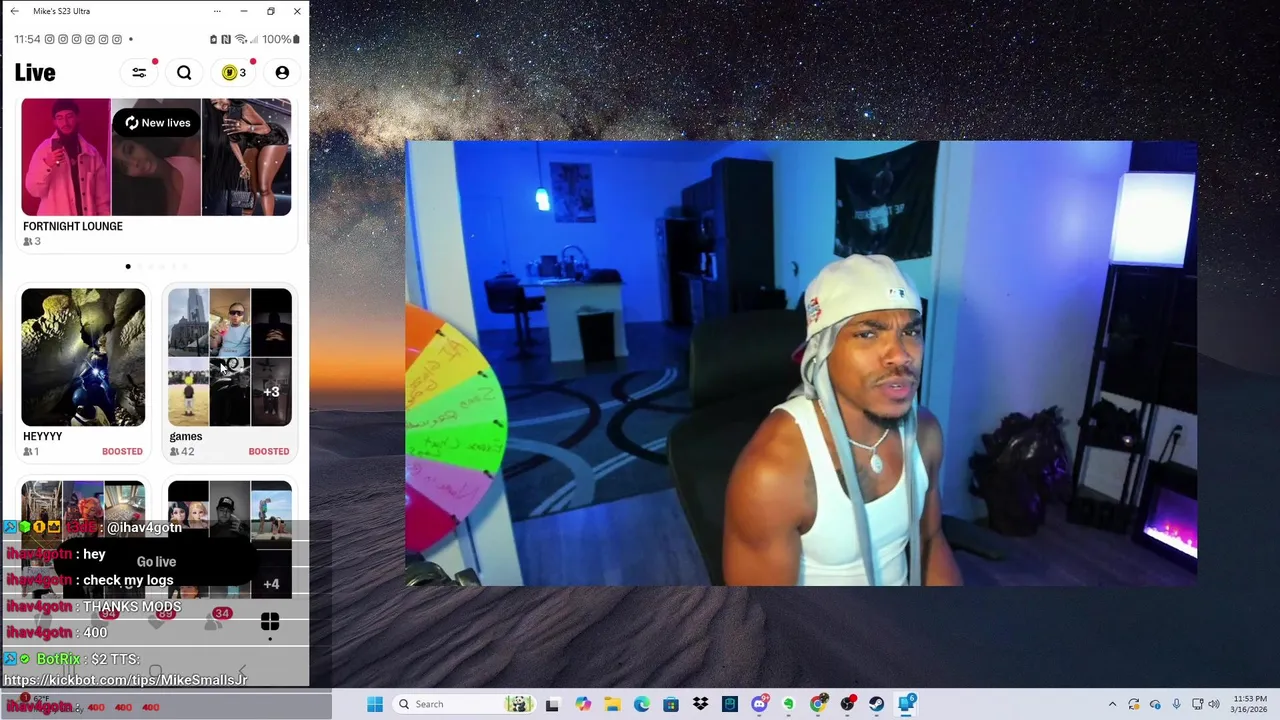Click BOOSTED label under games
This screenshot has height=720, width=1280.
tap(268, 451)
